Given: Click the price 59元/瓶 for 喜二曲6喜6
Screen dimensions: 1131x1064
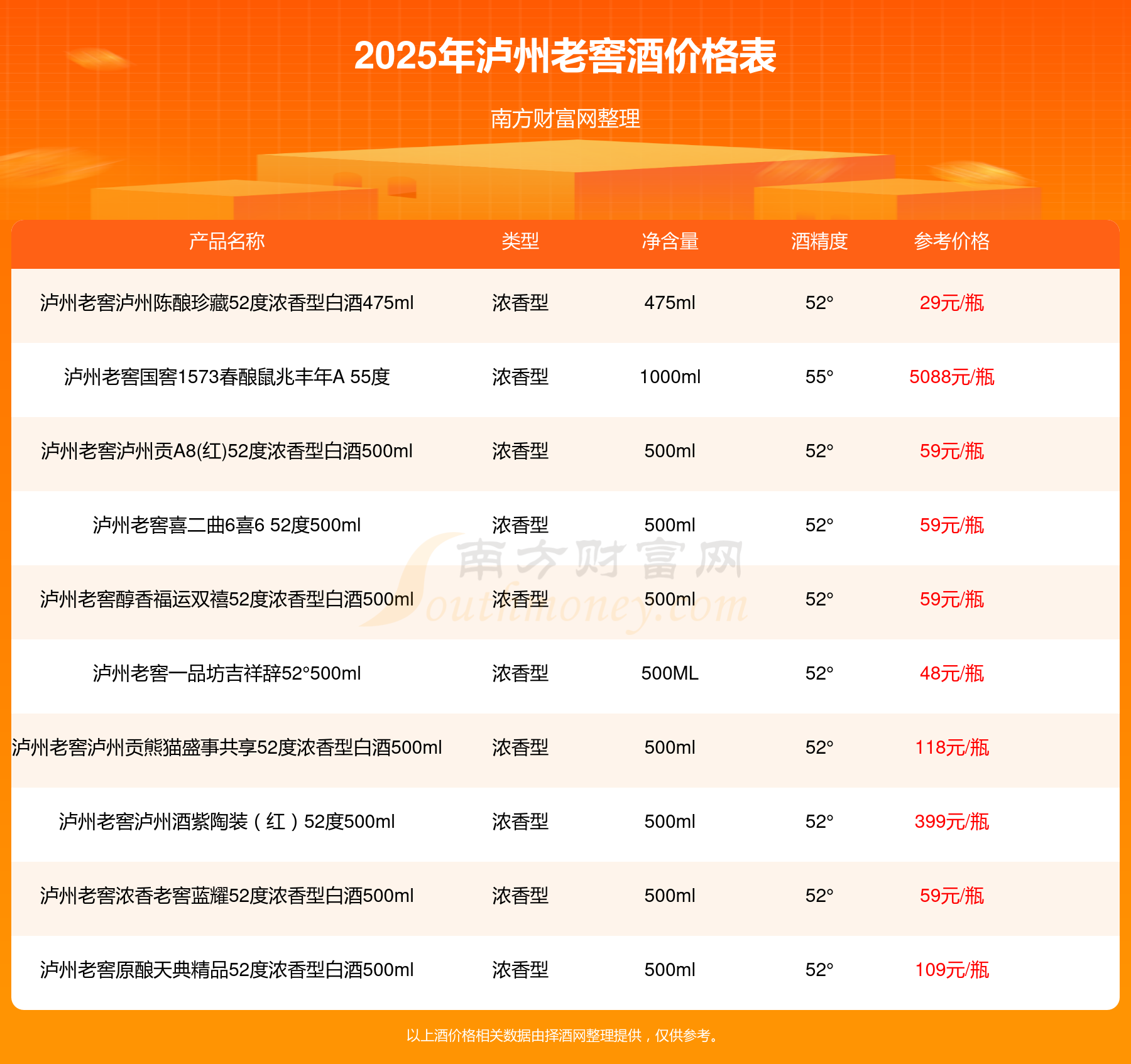Looking at the screenshot, I should coord(952,525).
